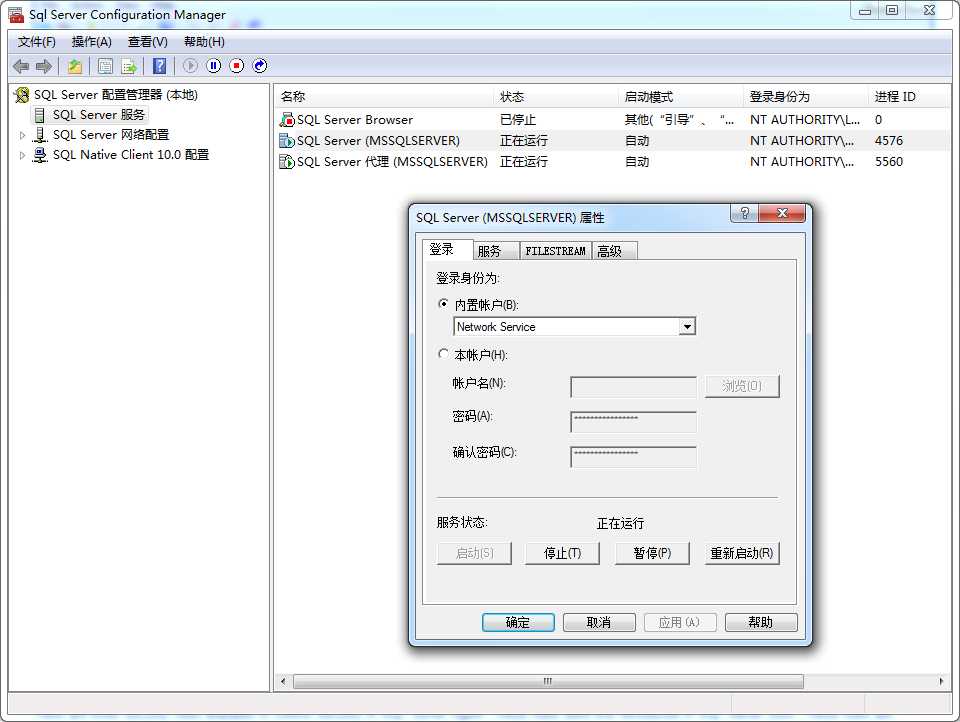The image size is (960, 722).
Task: Switch to the 登录 tab
Action: [x=448, y=250]
